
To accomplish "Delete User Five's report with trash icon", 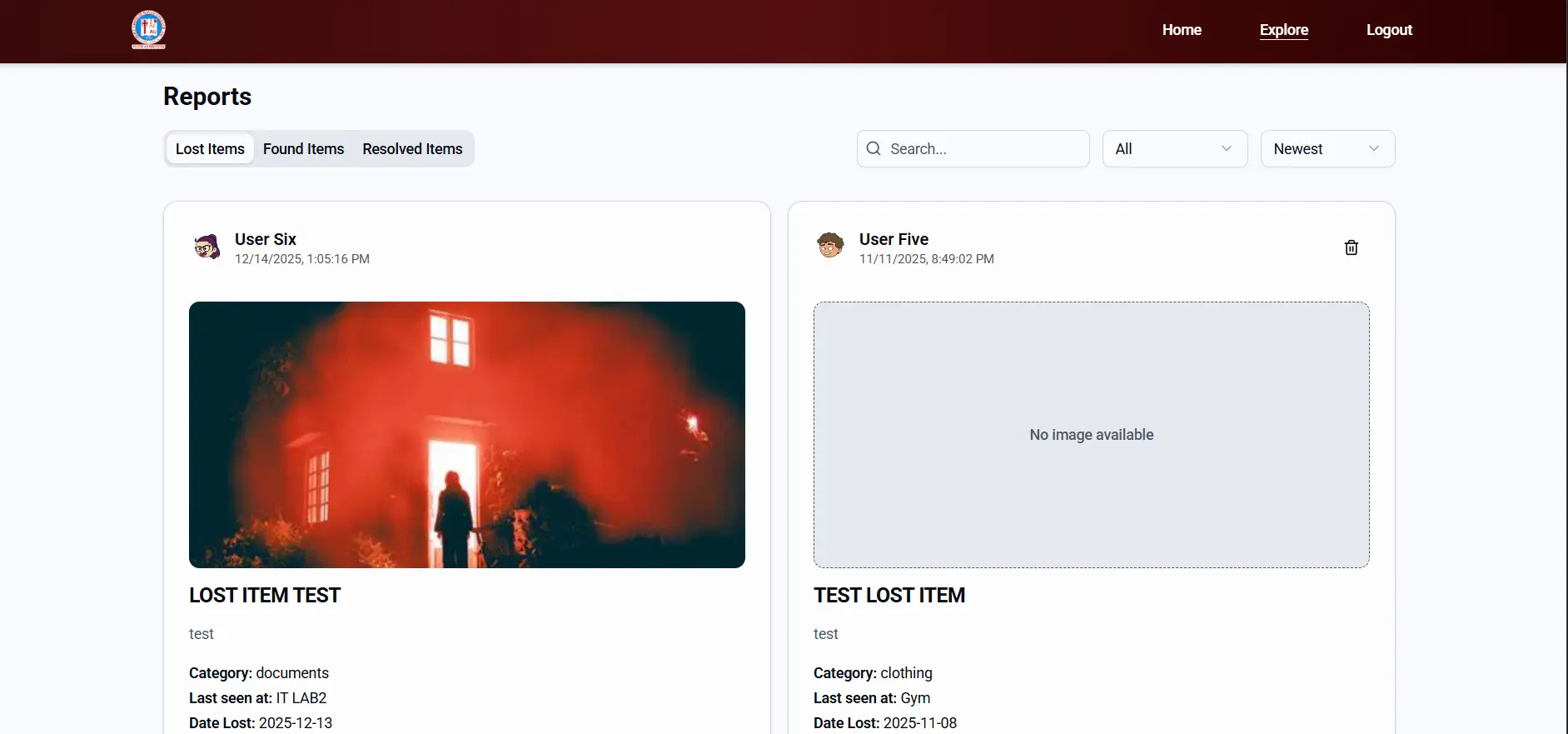I will pos(1351,247).
